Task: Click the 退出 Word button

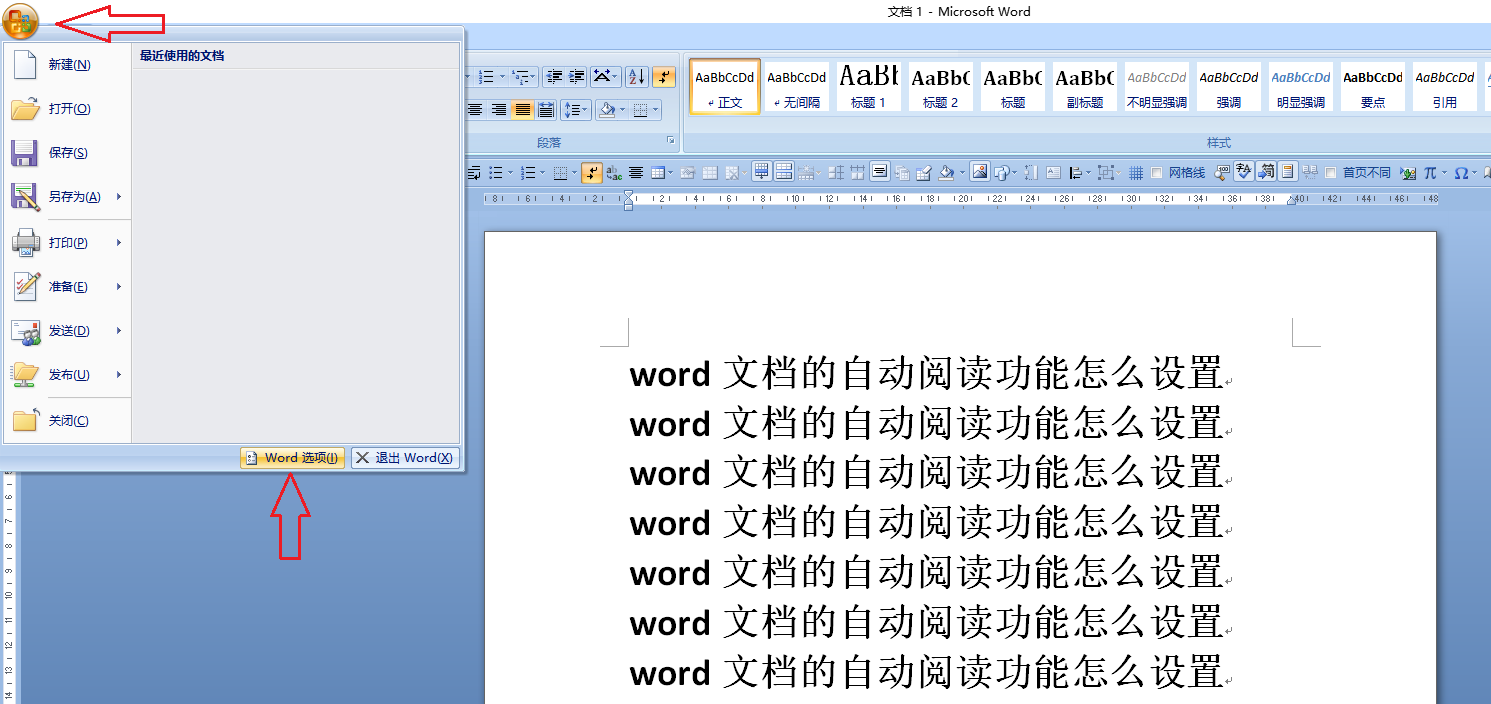Action: [x=406, y=458]
